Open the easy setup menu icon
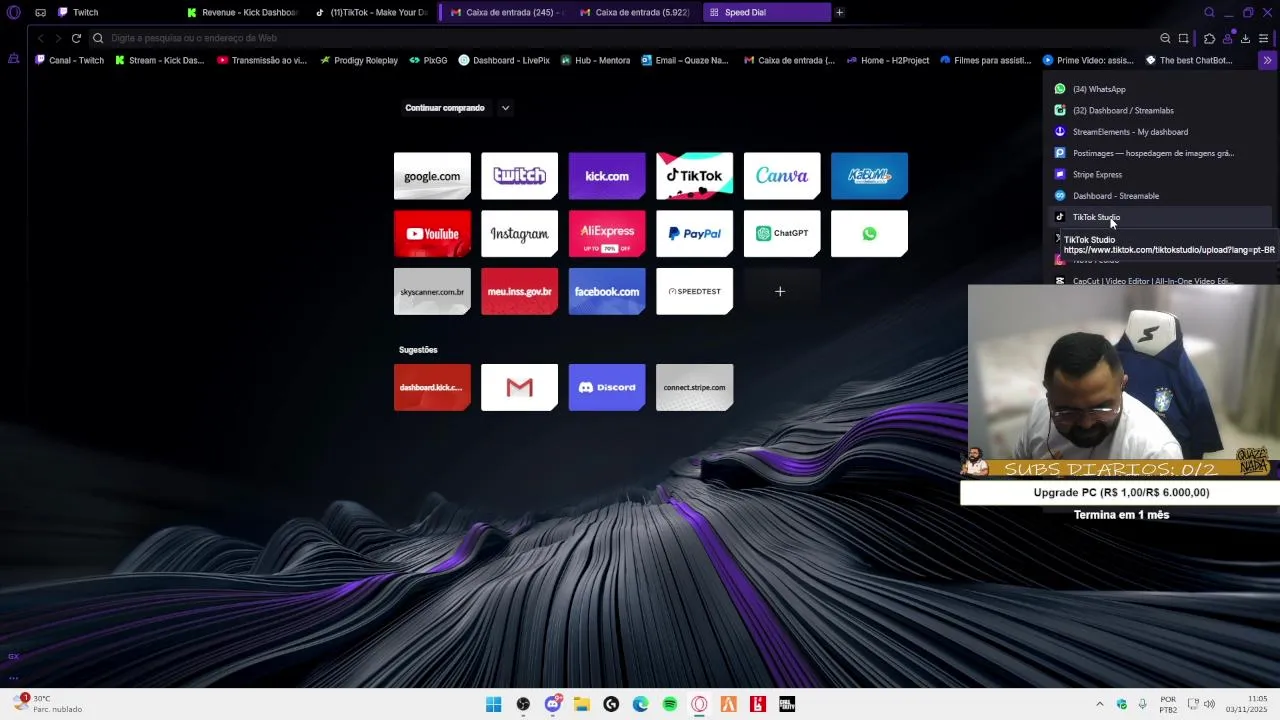Viewport: 1280px width, 720px height. (x=1263, y=38)
